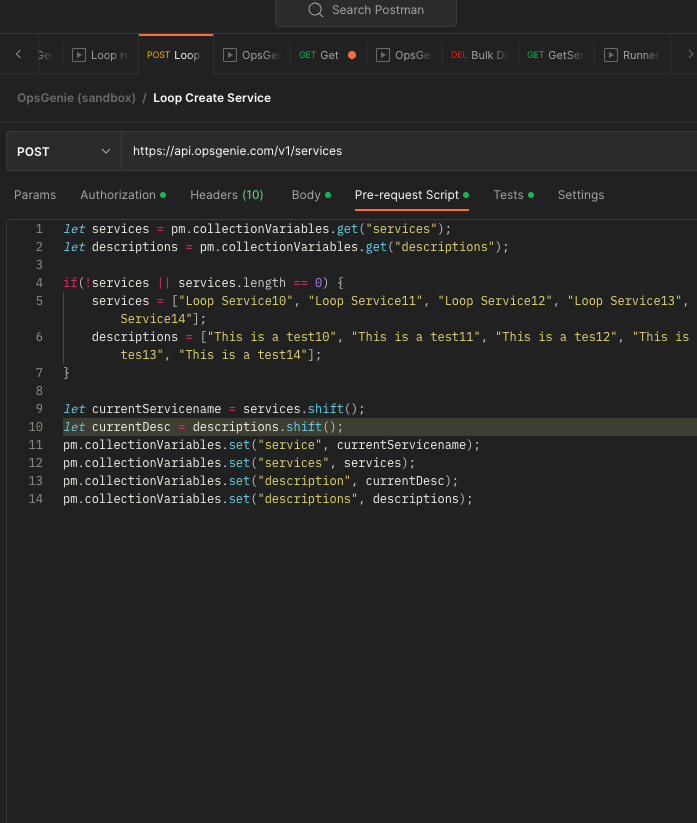Click the runner play icon on 'Loop re' tab

point(79,55)
